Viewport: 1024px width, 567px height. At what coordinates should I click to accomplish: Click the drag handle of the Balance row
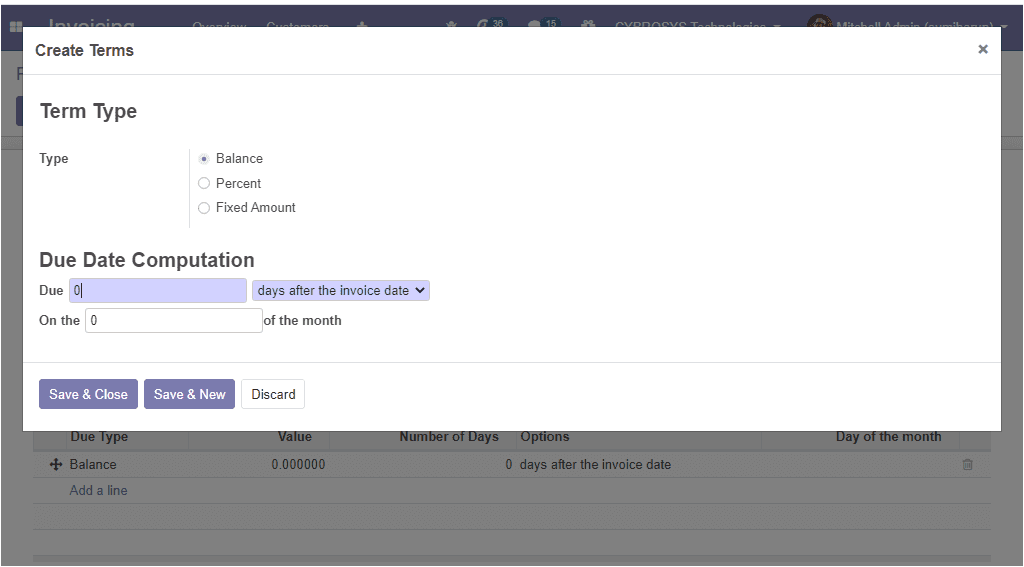[x=56, y=464]
